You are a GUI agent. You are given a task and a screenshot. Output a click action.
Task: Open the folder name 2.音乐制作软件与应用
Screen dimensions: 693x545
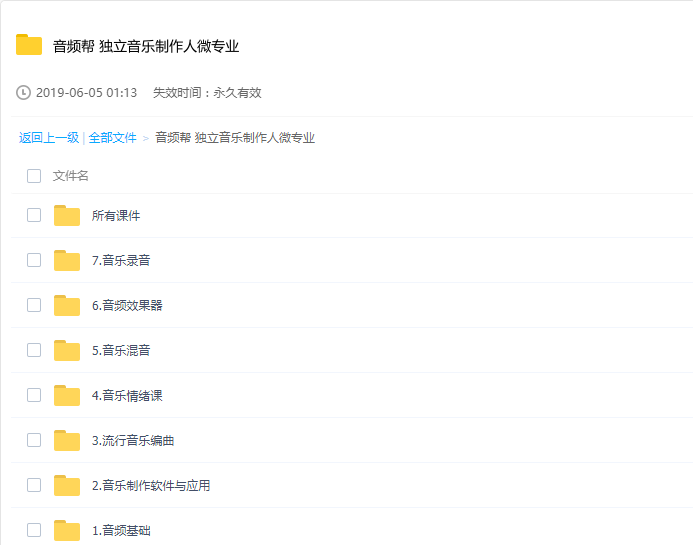click(x=151, y=486)
